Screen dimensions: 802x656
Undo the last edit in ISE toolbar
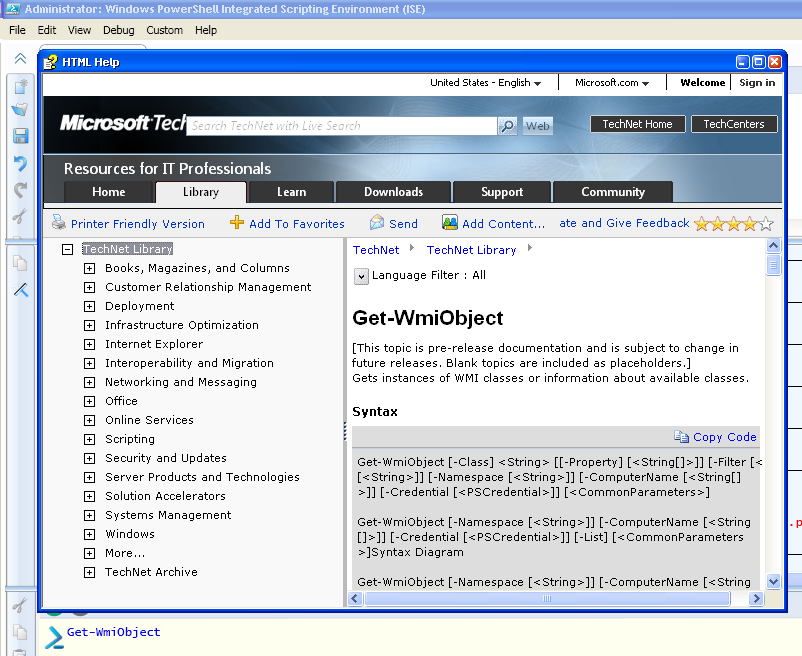click(20, 163)
